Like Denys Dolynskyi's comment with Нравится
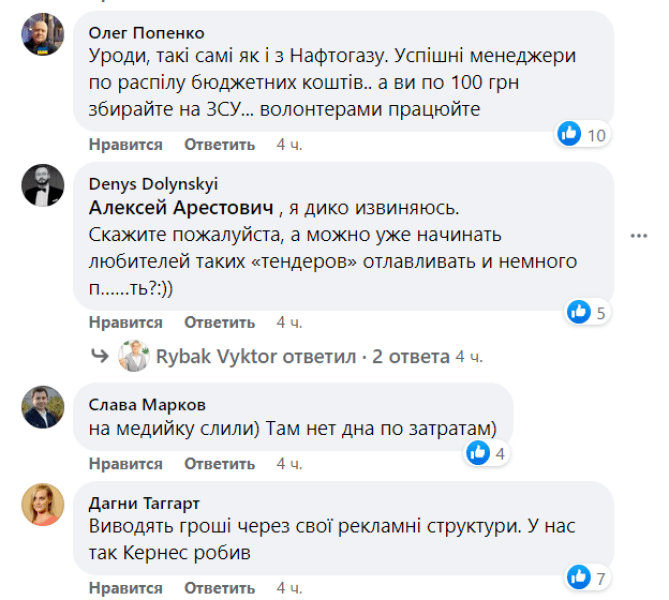 125,322
